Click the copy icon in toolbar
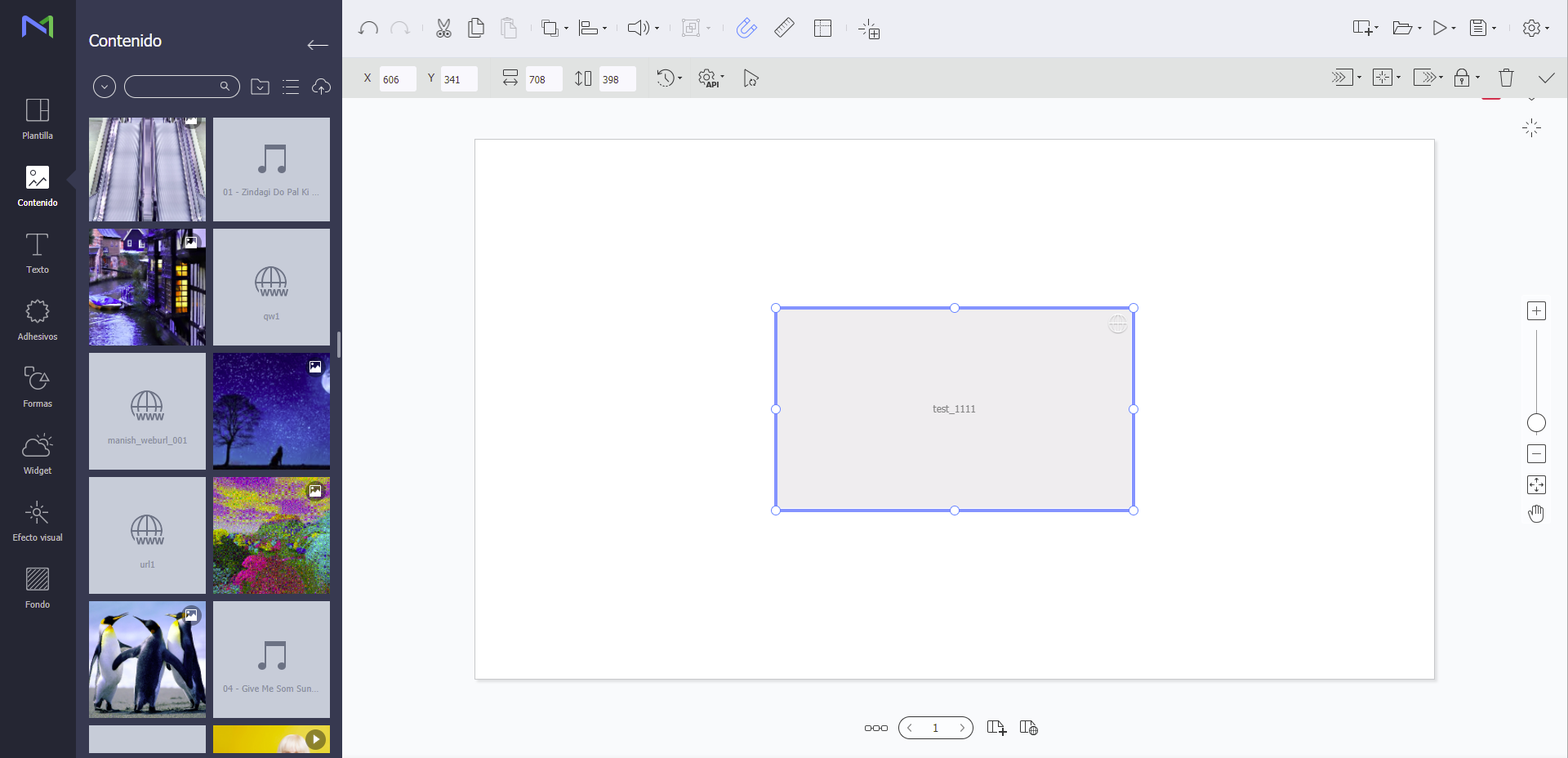Image resolution: width=1568 pixels, height=758 pixels. pyautogui.click(x=476, y=29)
